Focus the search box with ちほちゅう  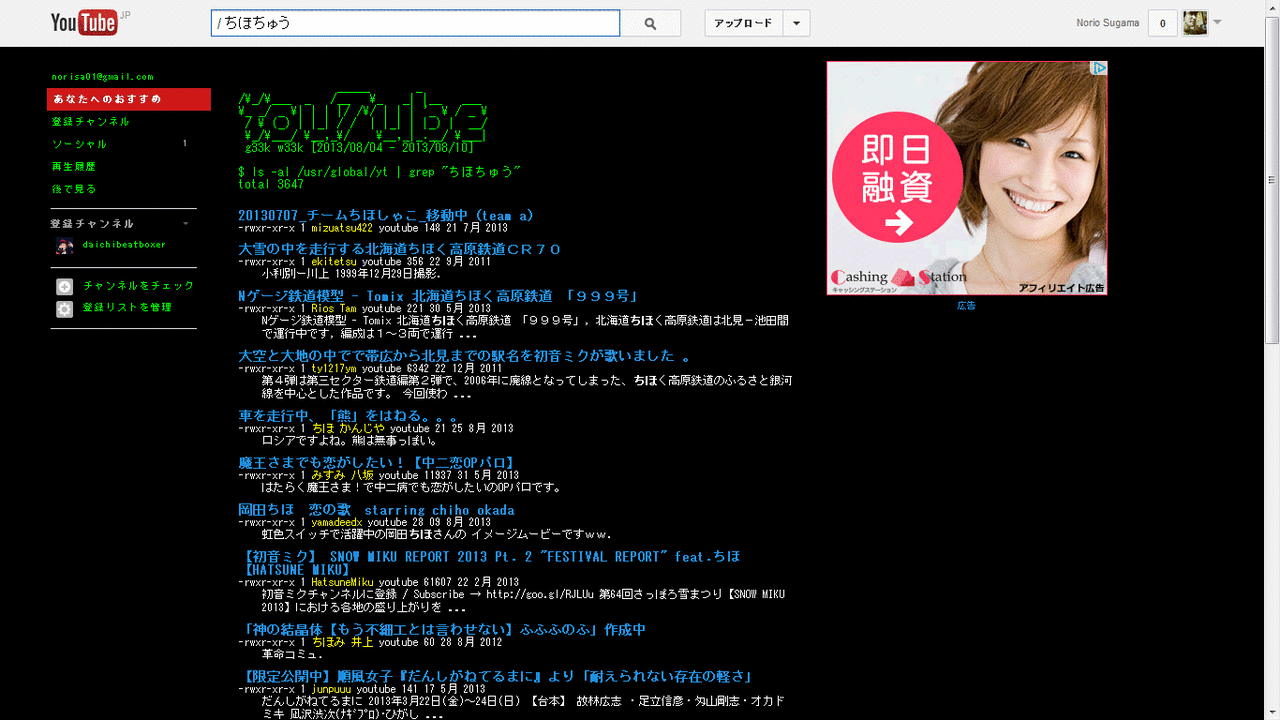(415, 23)
